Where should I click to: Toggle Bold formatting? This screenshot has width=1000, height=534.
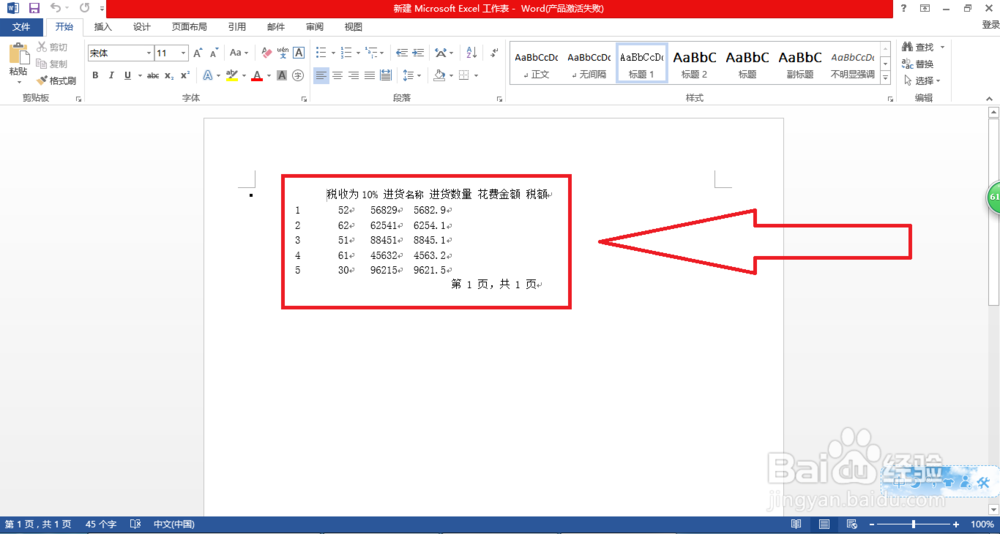tap(95, 75)
